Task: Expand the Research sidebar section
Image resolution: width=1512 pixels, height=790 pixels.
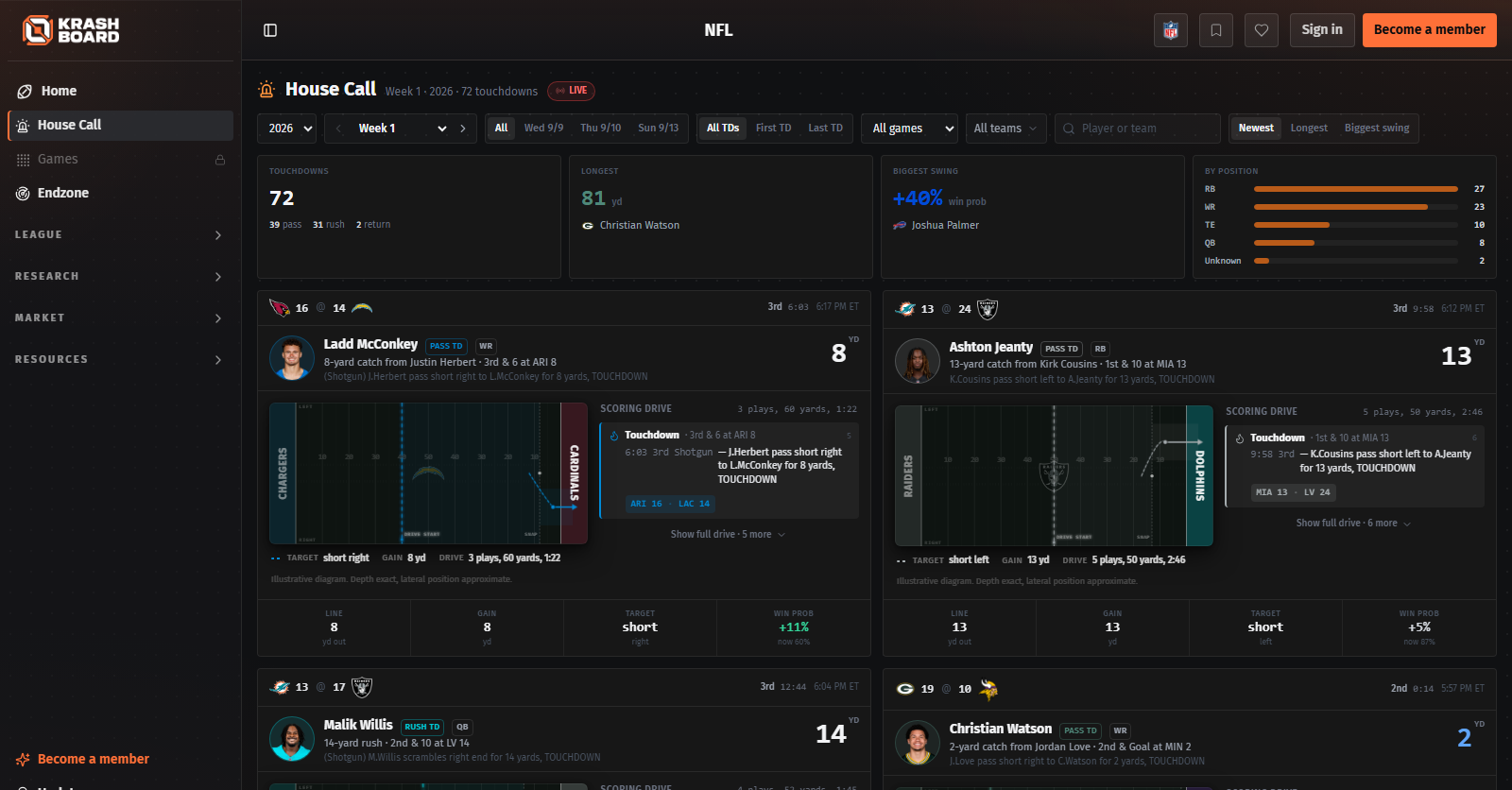Action: pos(120,277)
